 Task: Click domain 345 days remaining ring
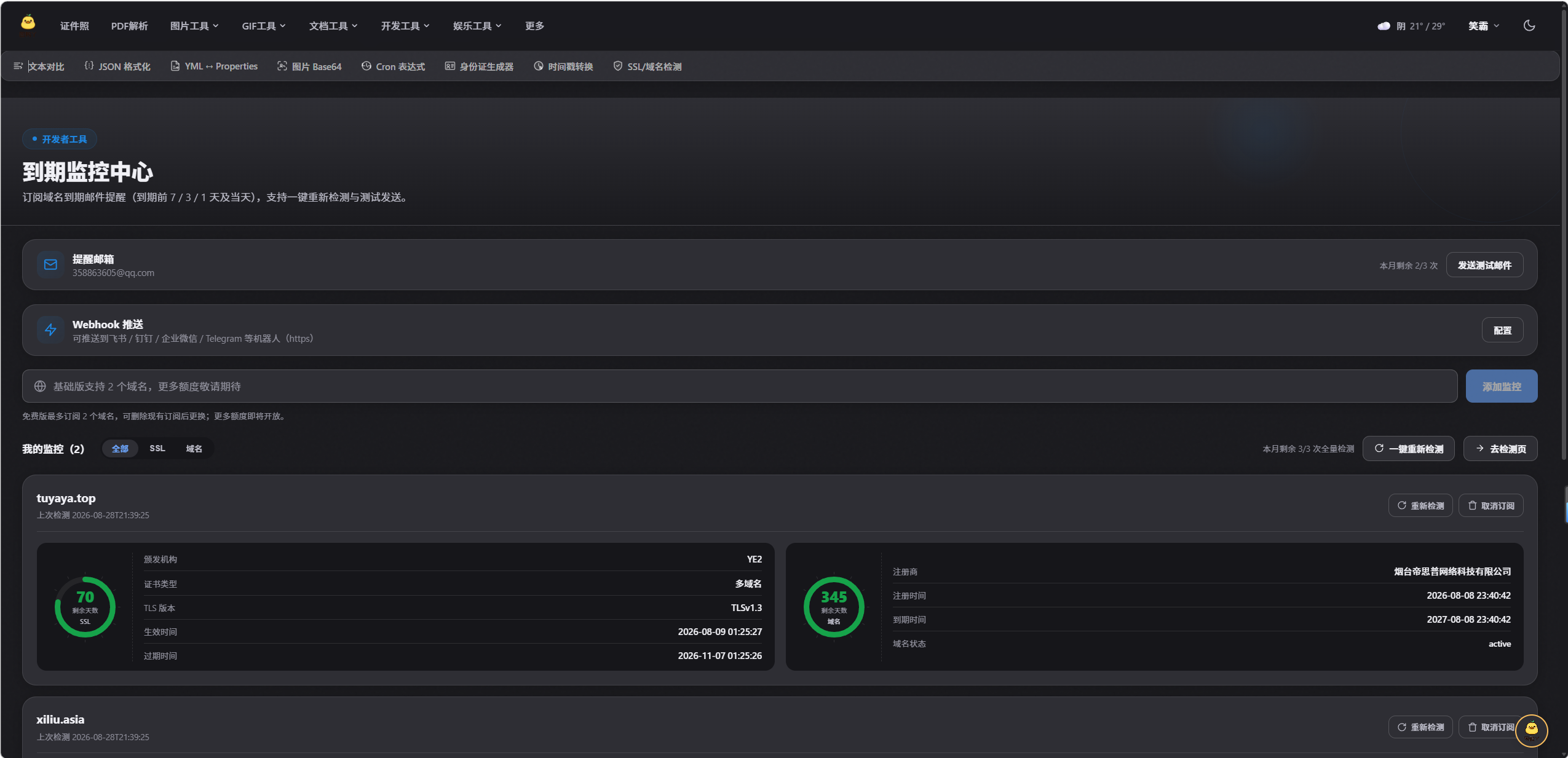[x=834, y=607]
